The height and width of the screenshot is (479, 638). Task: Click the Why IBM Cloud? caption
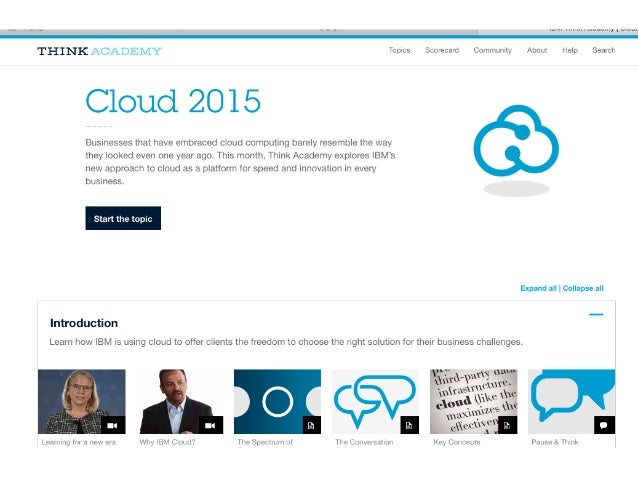point(167,442)
